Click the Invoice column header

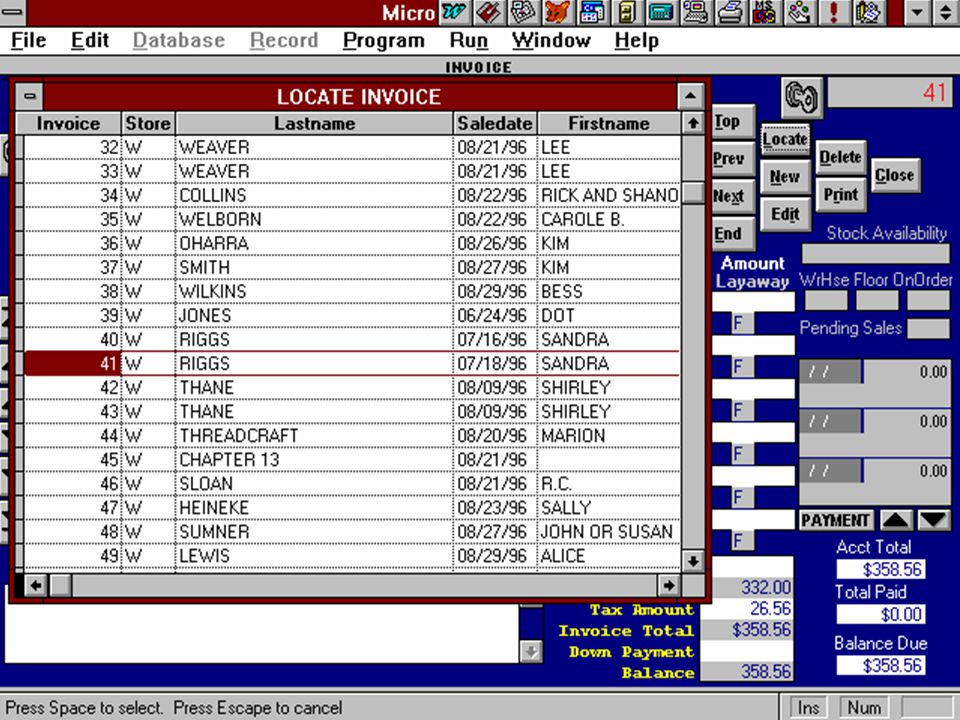coord(69,124)
